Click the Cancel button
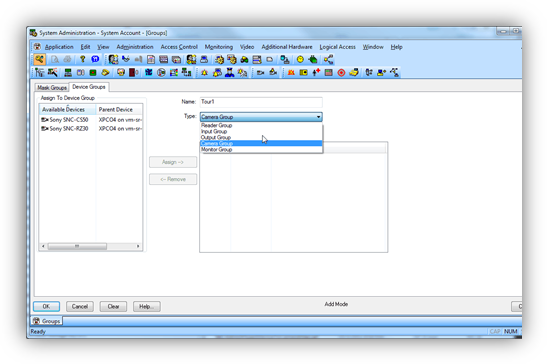The image size is (547, 364). (x=80, y=306)
